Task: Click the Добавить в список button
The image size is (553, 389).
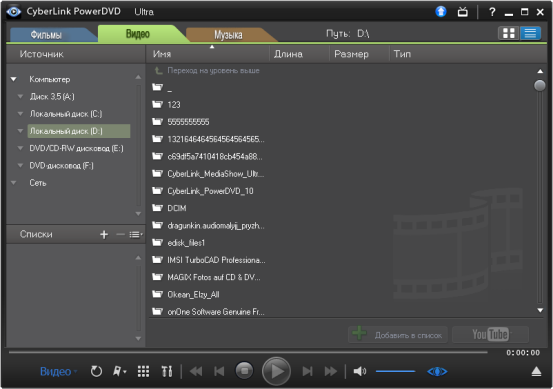Action: pos(398,335)
